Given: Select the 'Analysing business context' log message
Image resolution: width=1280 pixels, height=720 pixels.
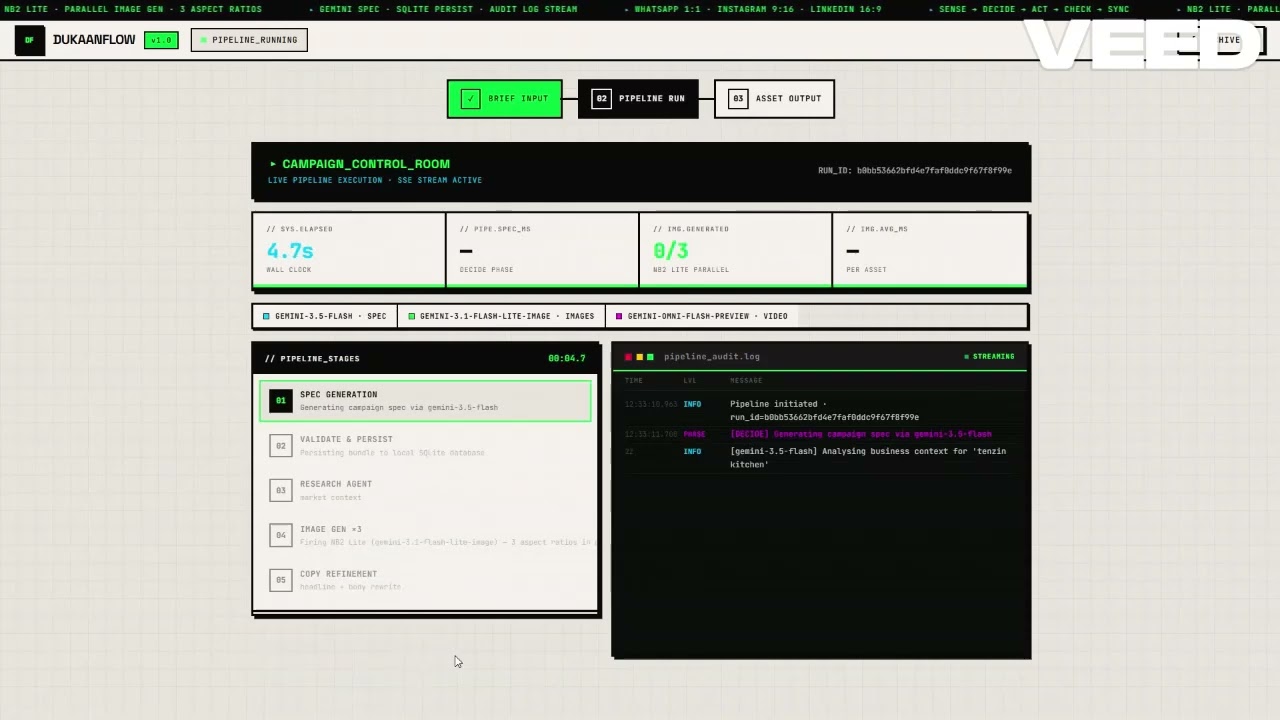Looking at the screenshot, I should pos(868,458).
